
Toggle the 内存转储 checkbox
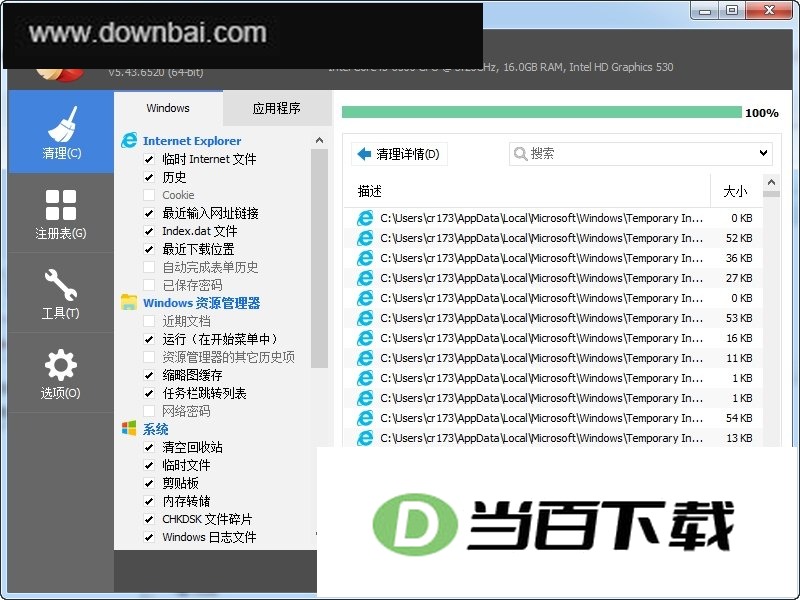pyautogui.click(x=149, y=502)
